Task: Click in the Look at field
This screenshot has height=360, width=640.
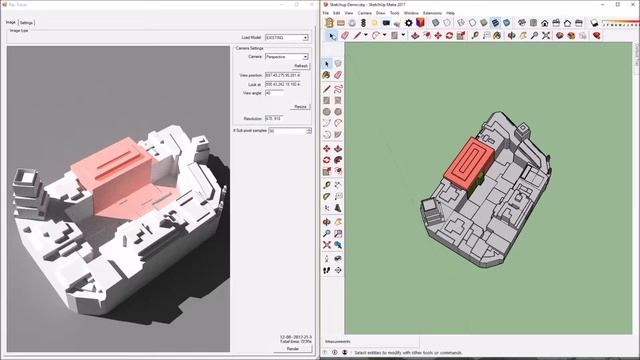Action: (x=283, y=84)
